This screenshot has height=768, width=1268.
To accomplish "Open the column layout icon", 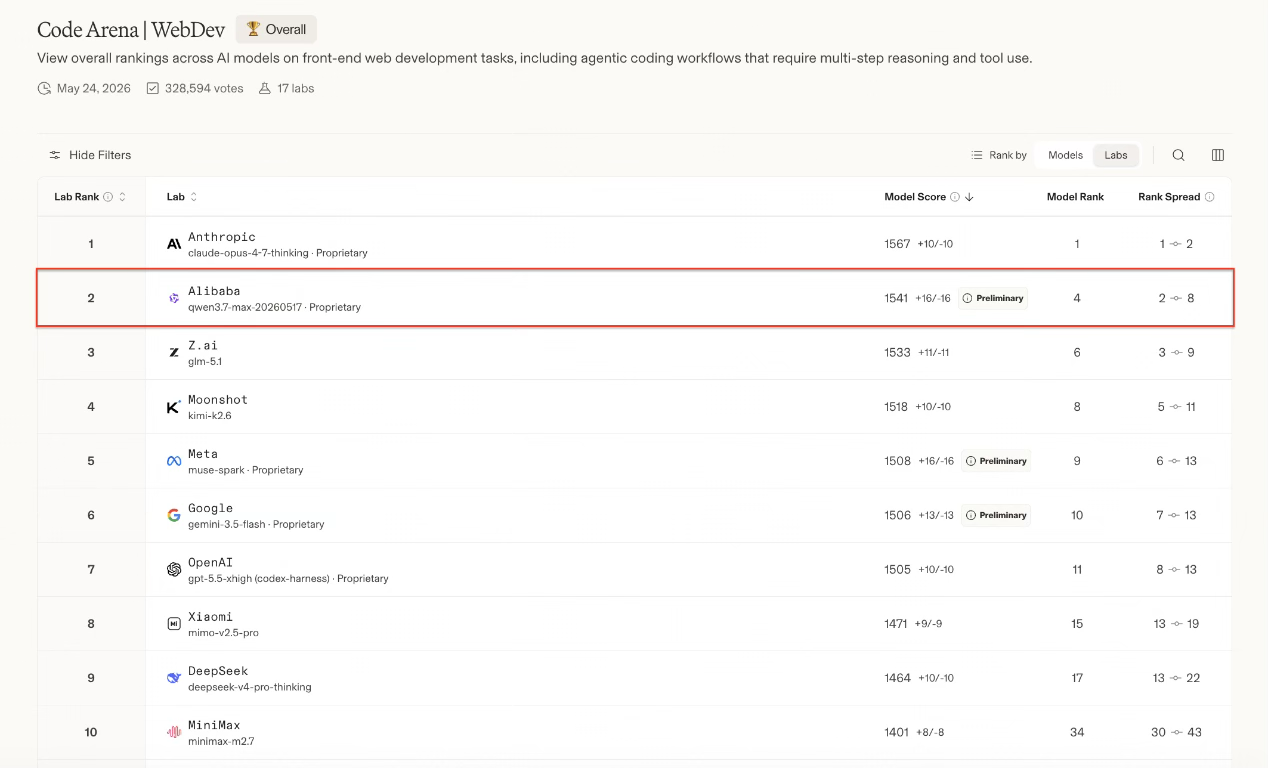I will tap(1218, 155).
